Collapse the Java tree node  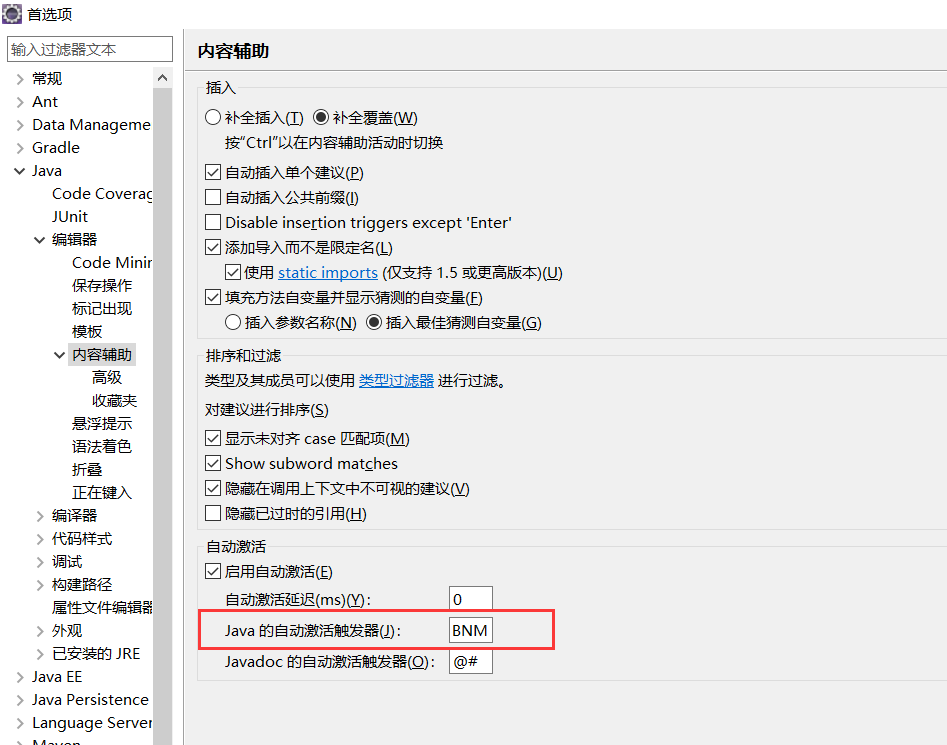coord(20,171)
